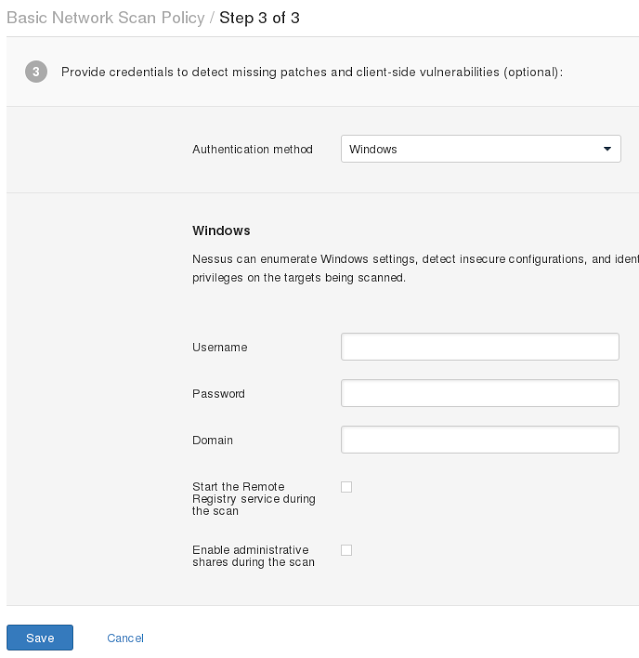
Task: Click the Username input field
Action: [x=480, y=347]
